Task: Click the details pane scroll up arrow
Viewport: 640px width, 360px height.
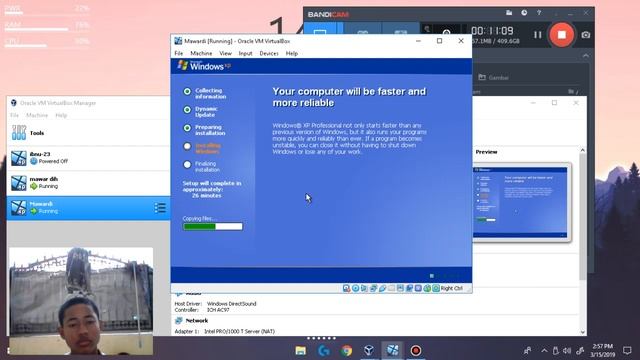Action: point(582,151)
